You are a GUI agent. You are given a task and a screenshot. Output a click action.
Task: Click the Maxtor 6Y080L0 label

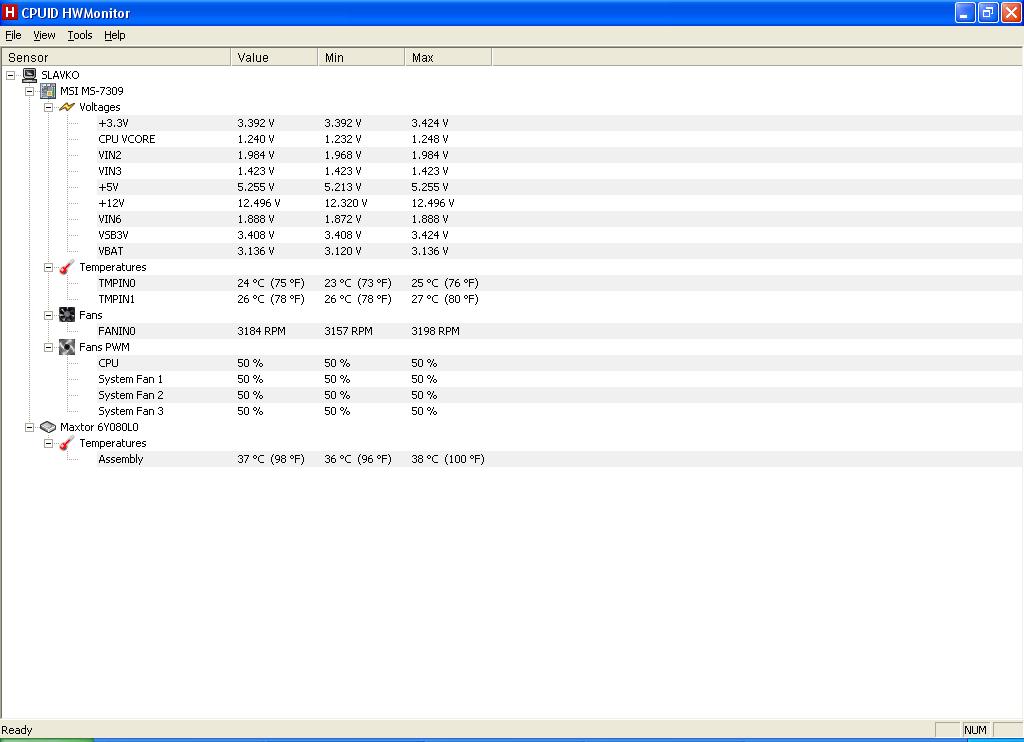pos(99,427)
